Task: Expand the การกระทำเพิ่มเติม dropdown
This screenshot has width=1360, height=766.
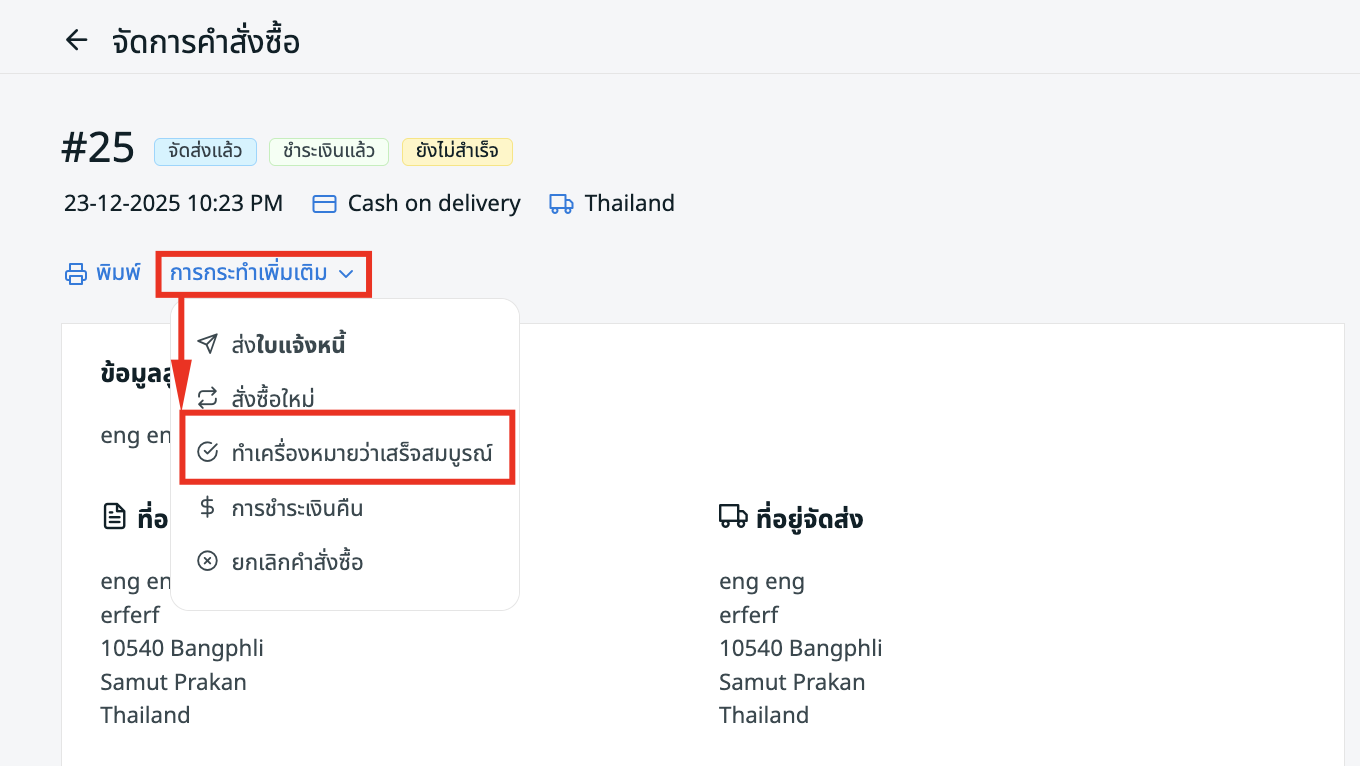Action: pos(249,273)
